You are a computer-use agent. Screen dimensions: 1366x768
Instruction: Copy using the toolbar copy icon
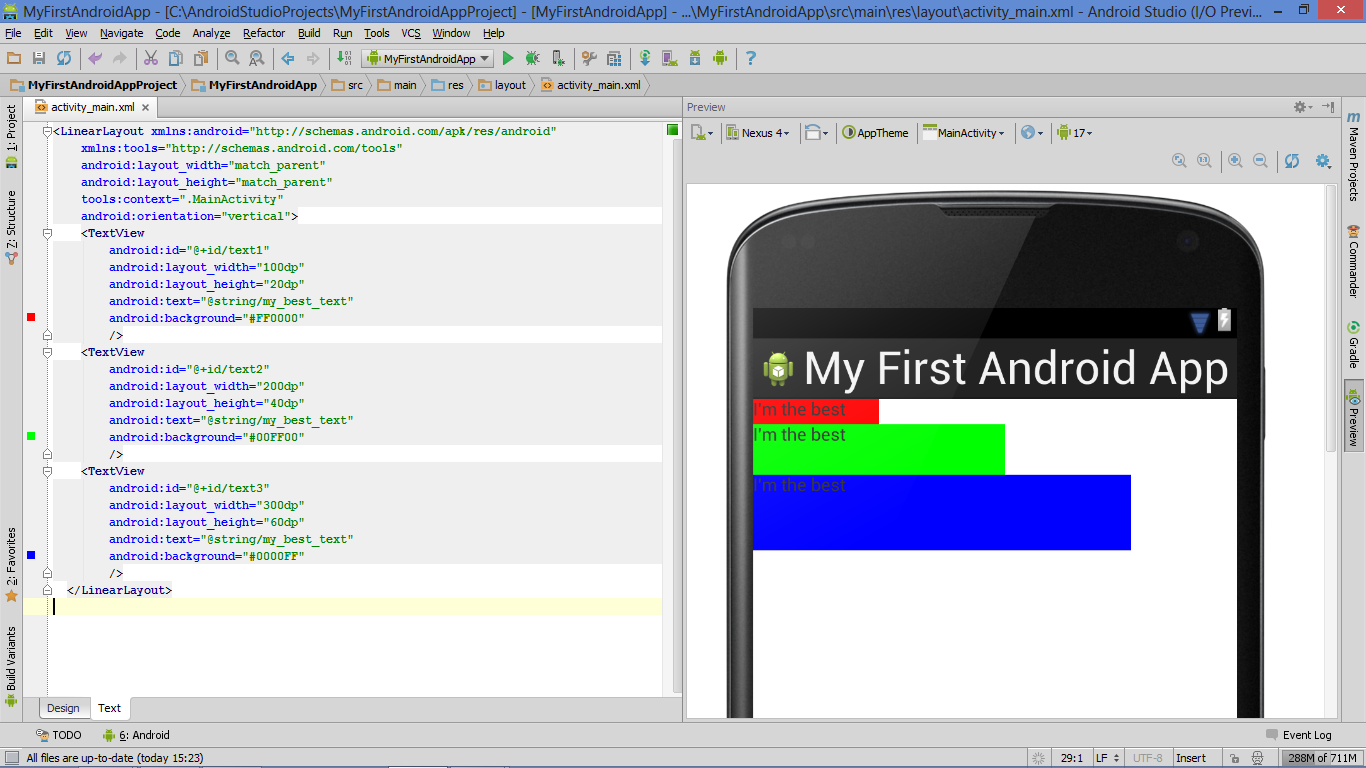point(176,59)
